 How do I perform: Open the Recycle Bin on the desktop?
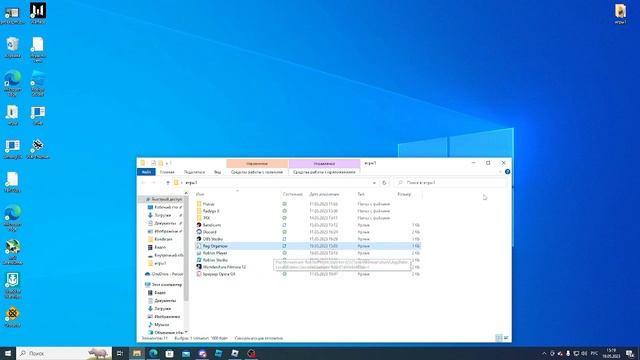point(12,47)
